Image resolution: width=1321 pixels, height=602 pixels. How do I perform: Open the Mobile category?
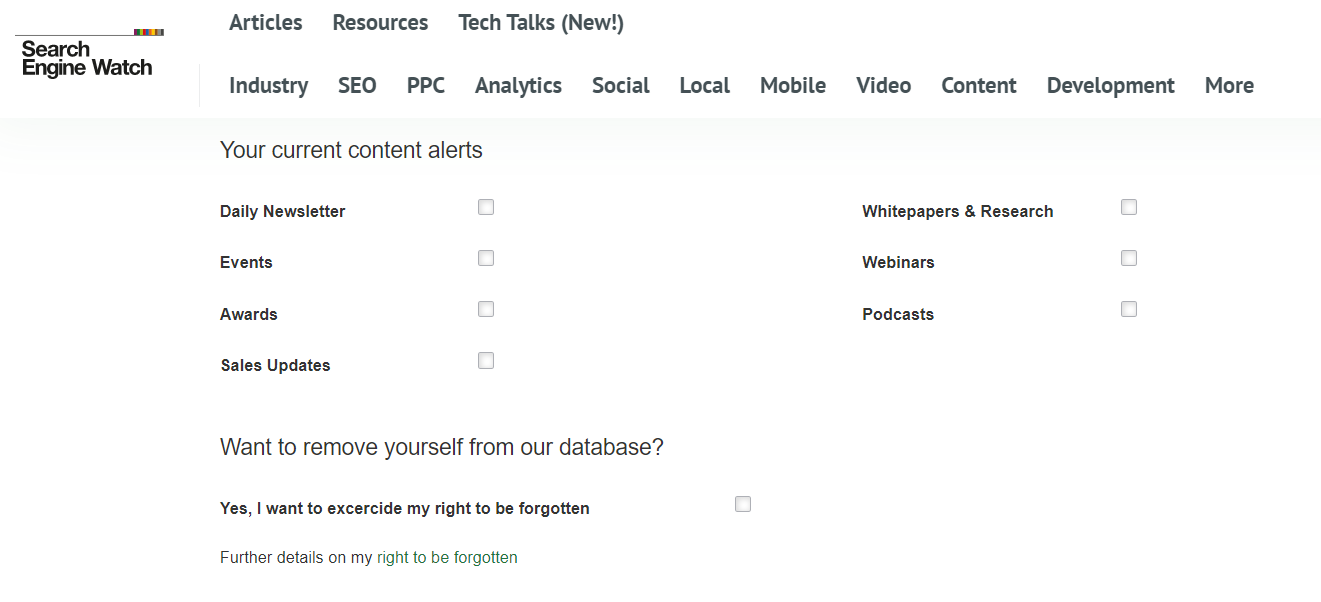click(x=793, y=85)
